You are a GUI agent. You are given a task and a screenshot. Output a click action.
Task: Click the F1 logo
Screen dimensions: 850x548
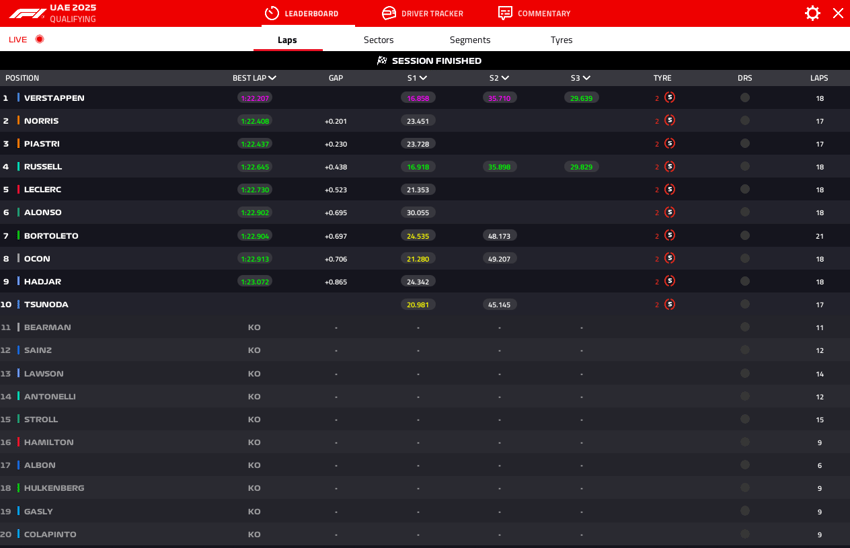tap(27, 14)
